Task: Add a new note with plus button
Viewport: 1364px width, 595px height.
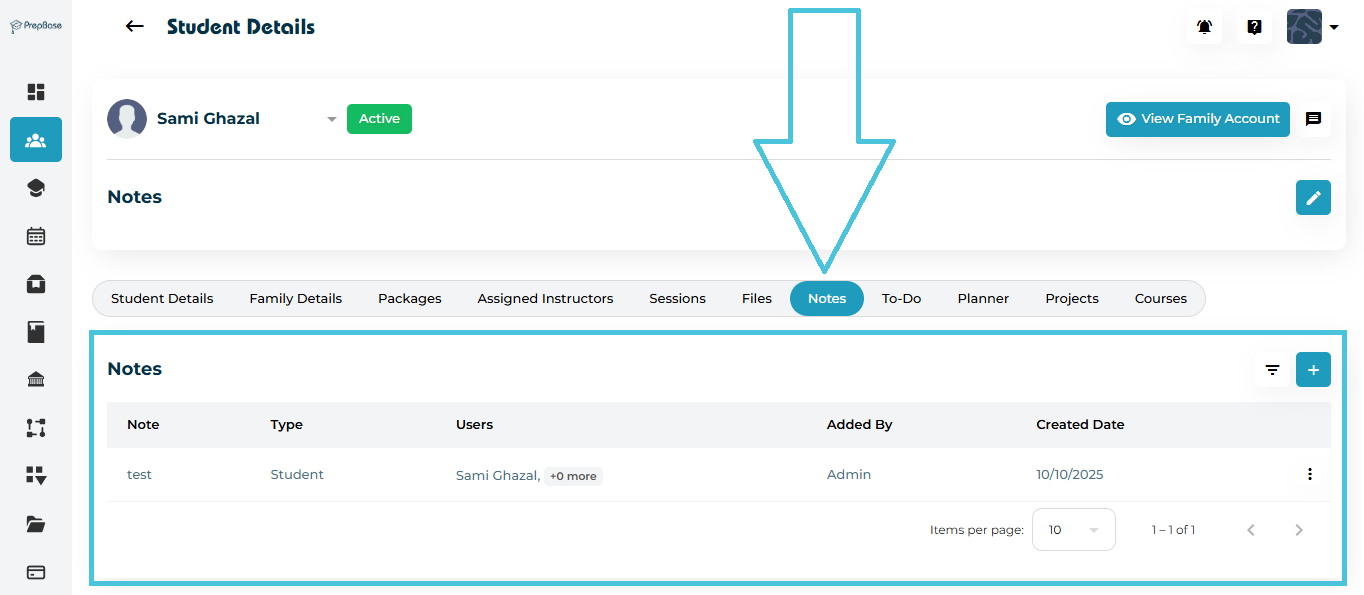Action: [x=1313, y=370]
